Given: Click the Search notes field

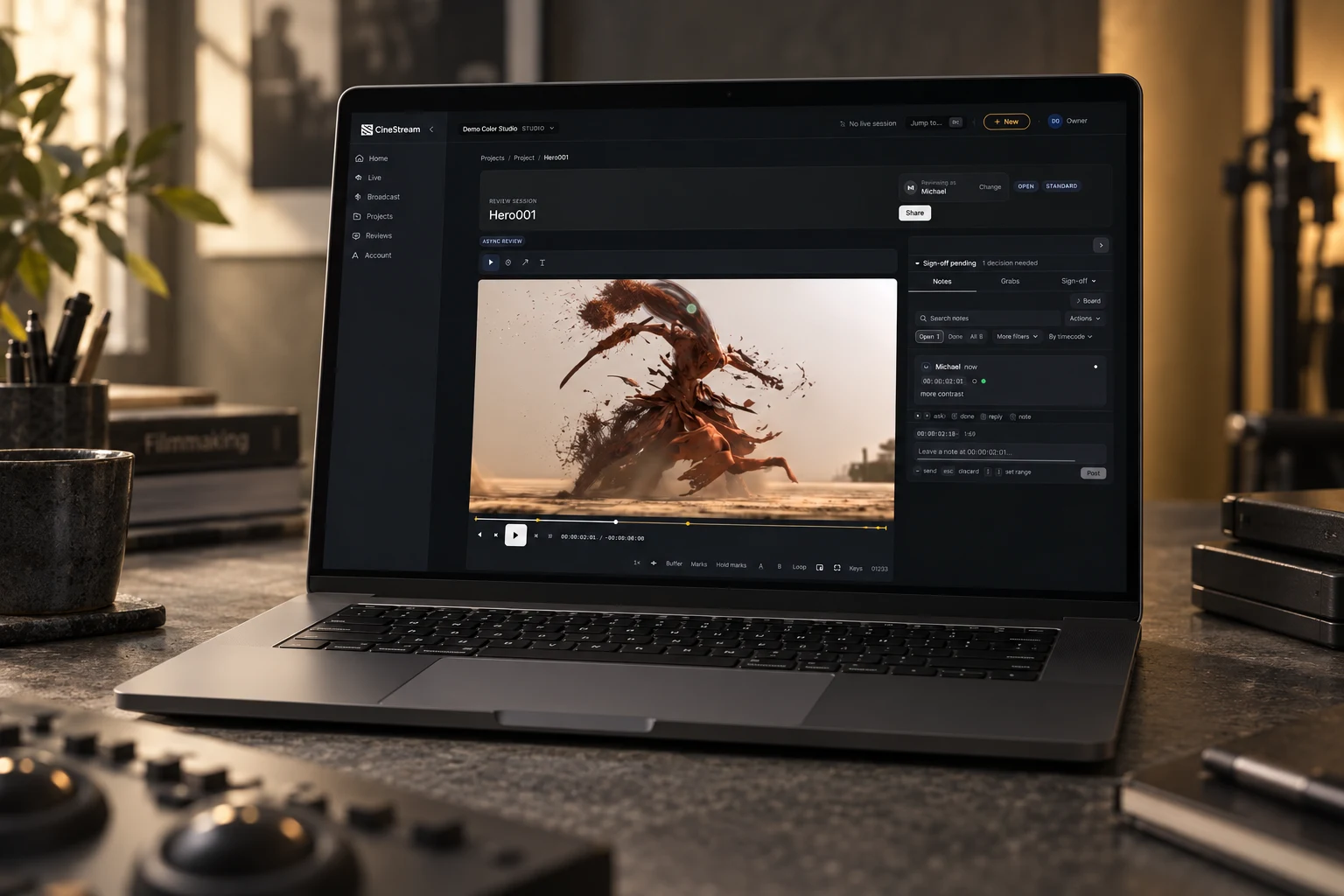Looking at the screenshot, I should tap(989, 318).
